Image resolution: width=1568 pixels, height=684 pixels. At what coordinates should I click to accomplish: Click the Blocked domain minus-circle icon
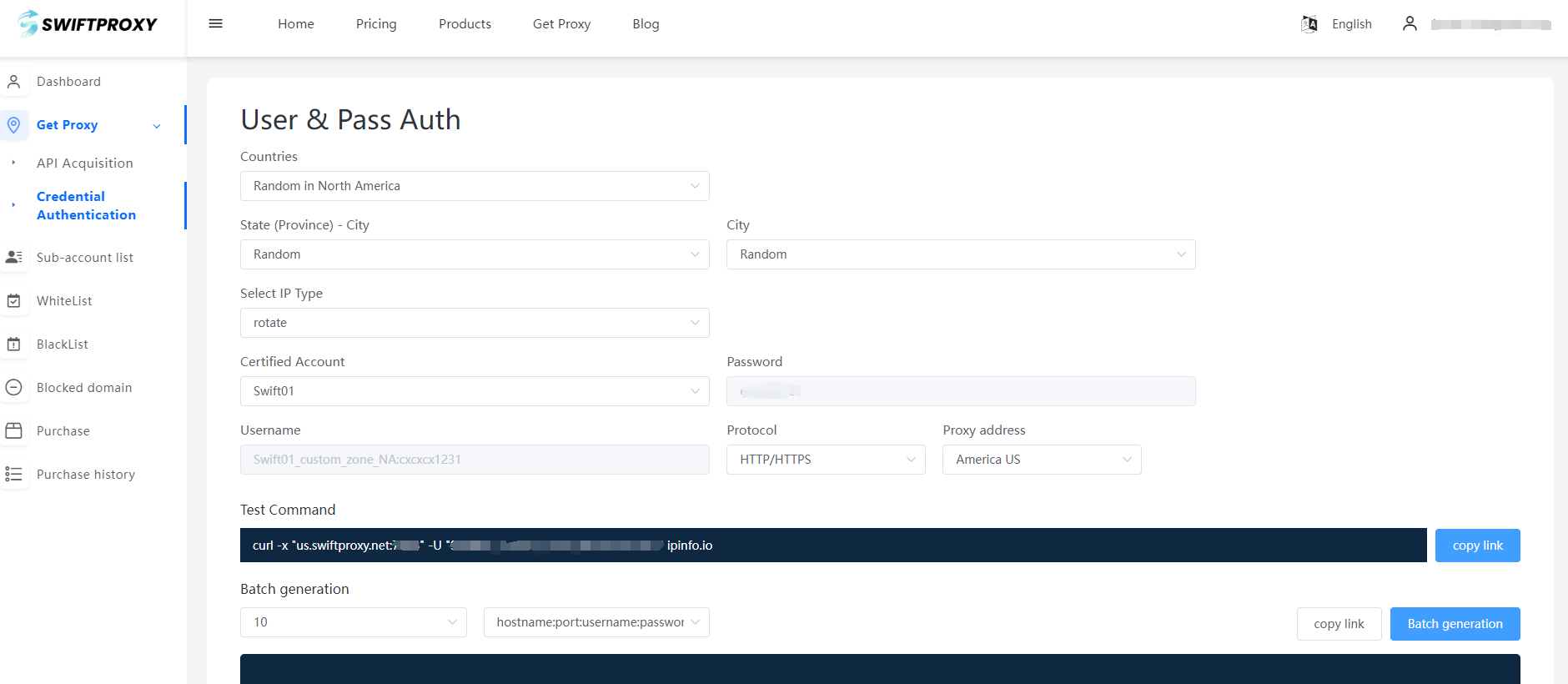coord(13,388)
